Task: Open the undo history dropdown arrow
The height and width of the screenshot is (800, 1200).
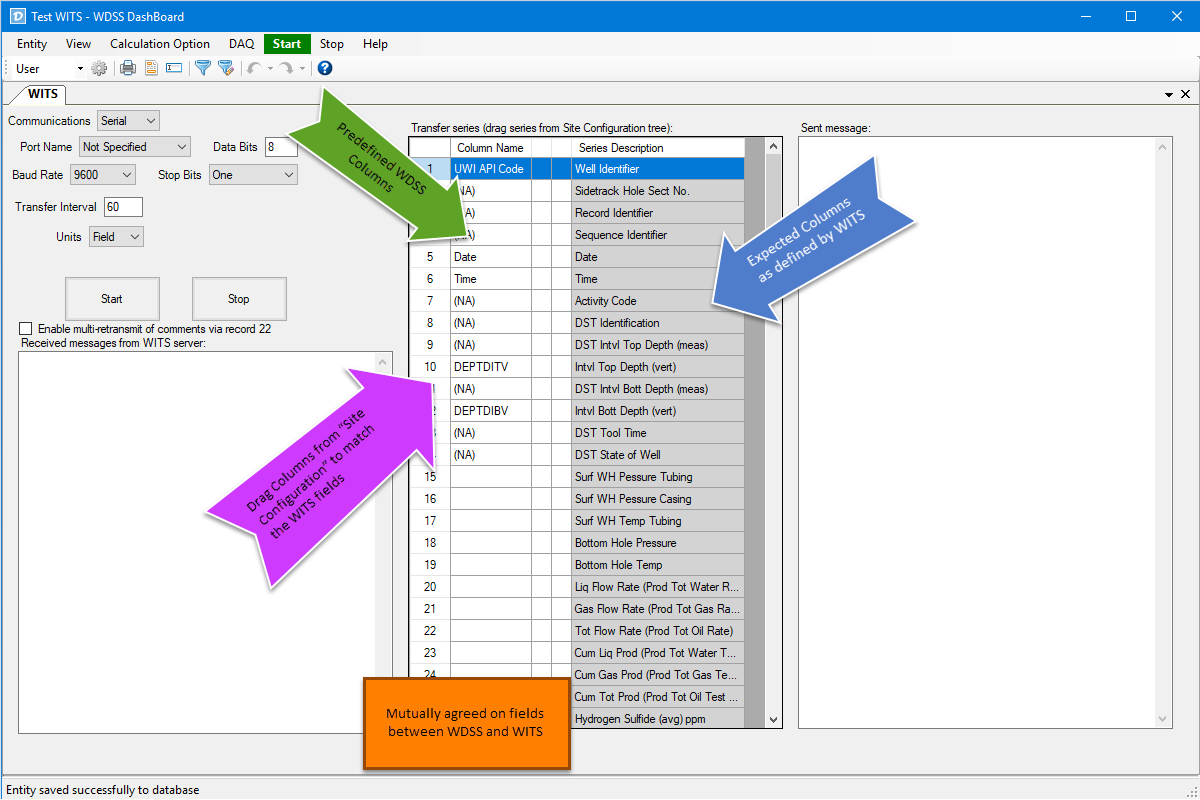Action: pos(270,68)
